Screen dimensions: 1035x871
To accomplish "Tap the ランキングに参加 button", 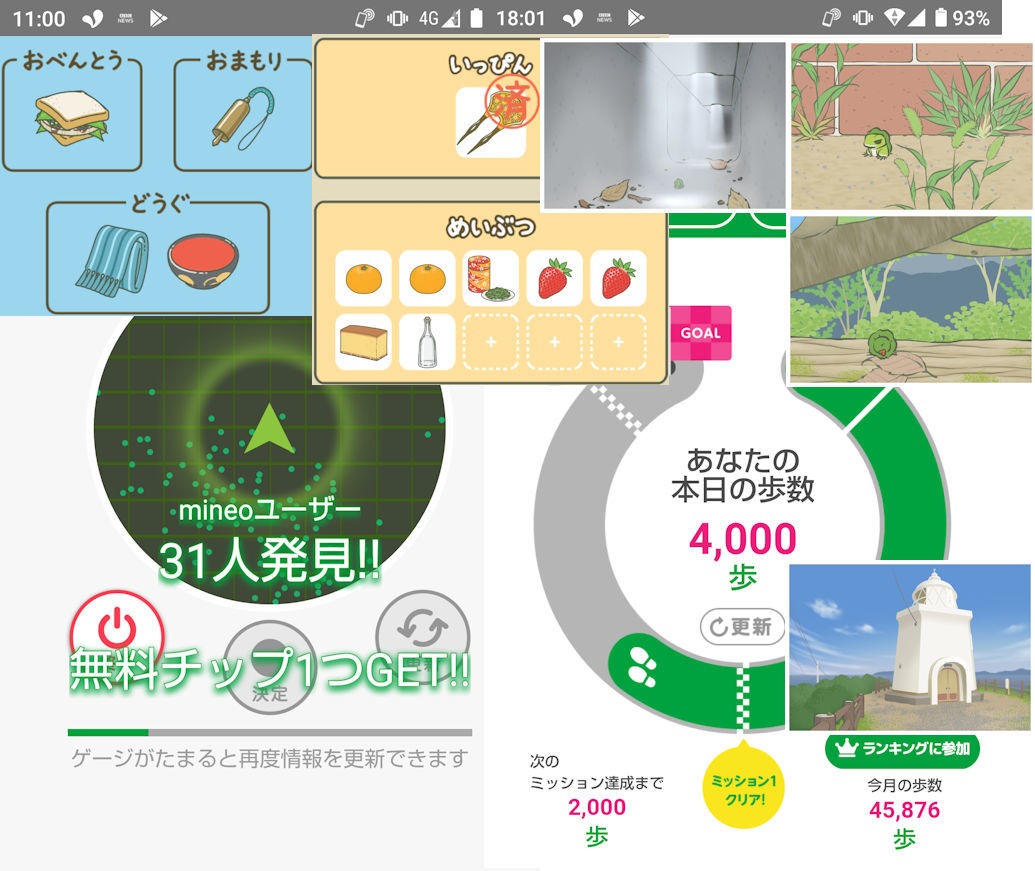I will (902, 749).
